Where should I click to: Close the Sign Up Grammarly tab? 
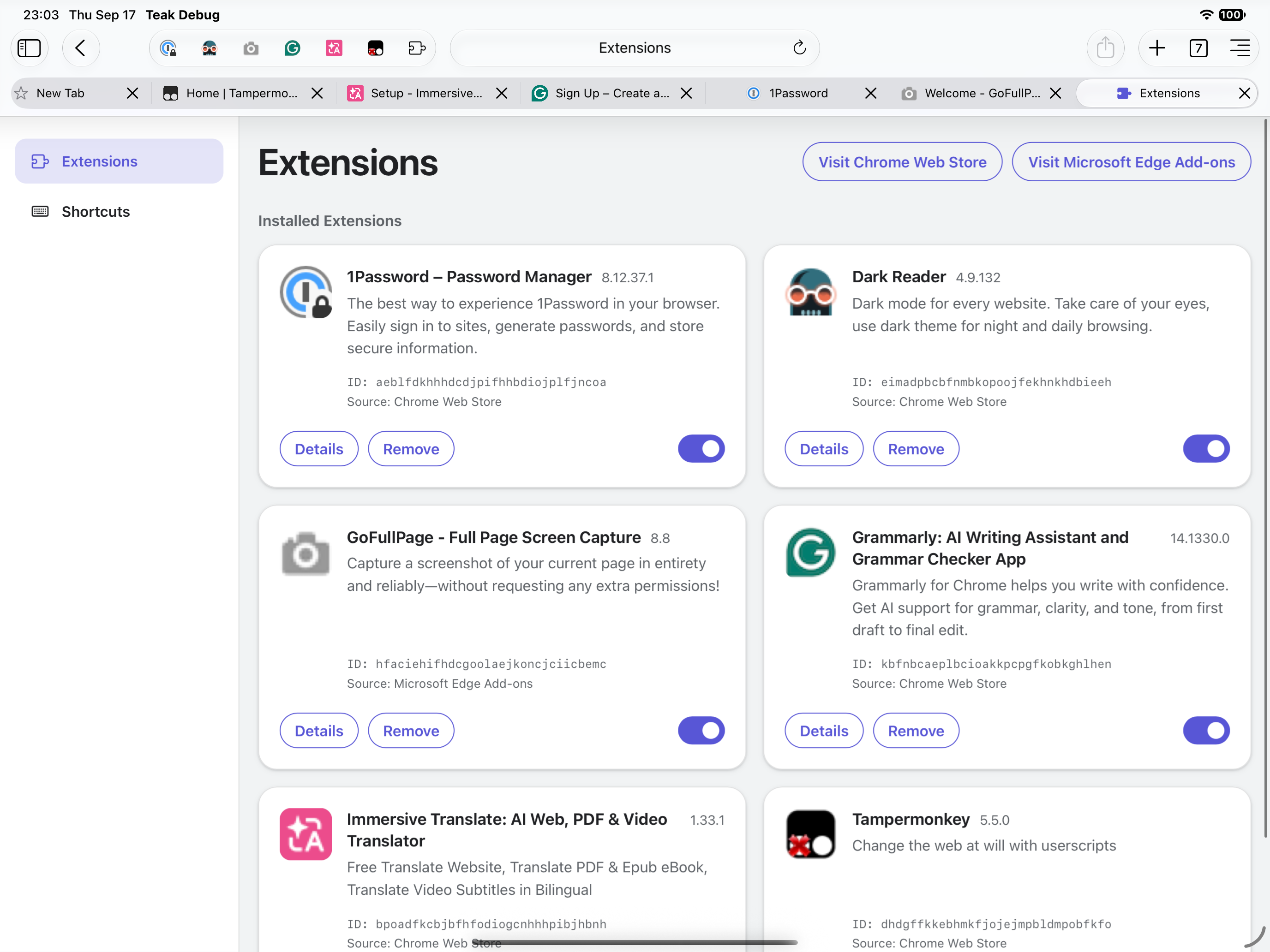pos(686,93)
